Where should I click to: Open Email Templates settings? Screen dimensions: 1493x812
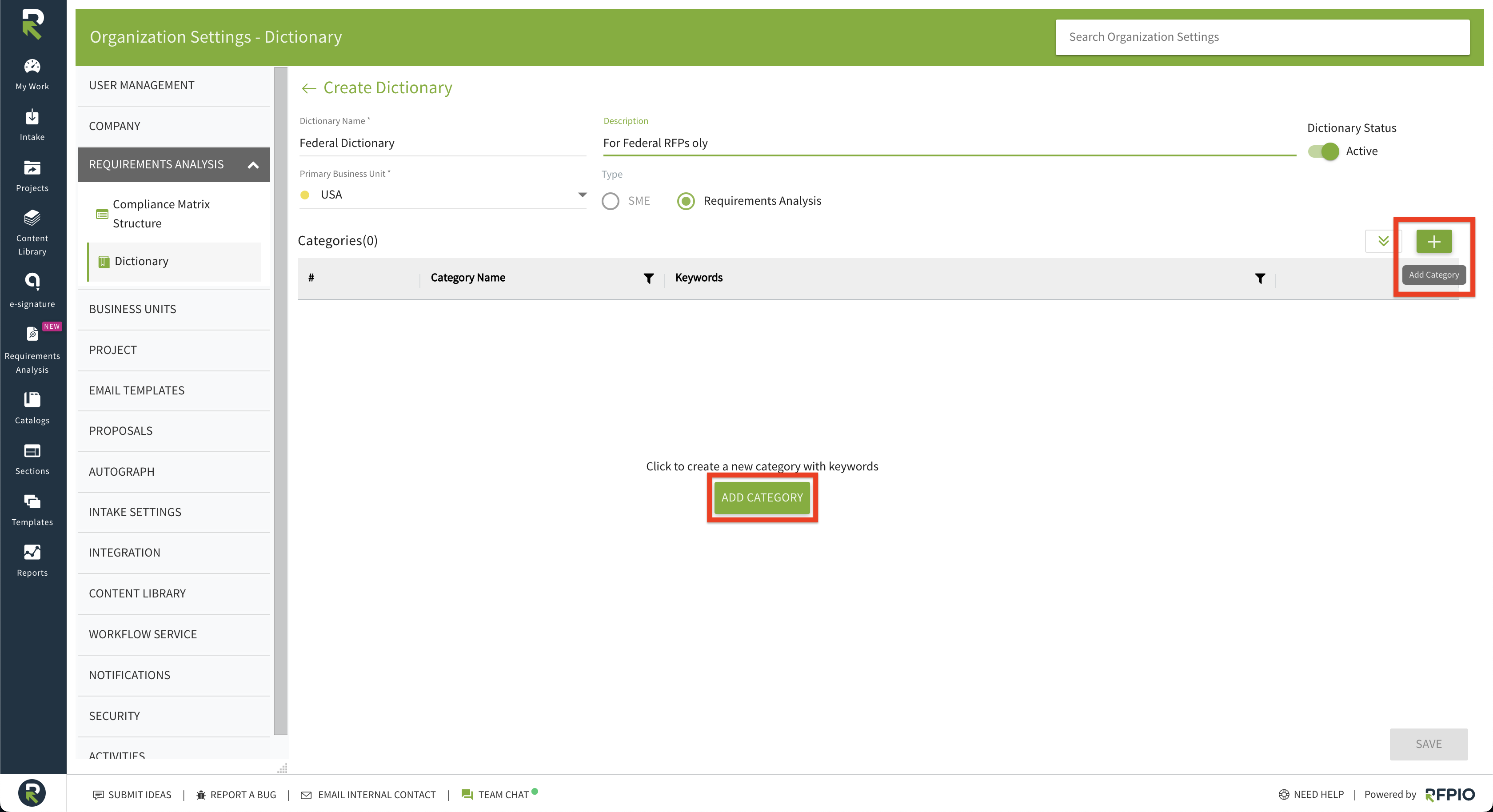[x=174, y=390]
